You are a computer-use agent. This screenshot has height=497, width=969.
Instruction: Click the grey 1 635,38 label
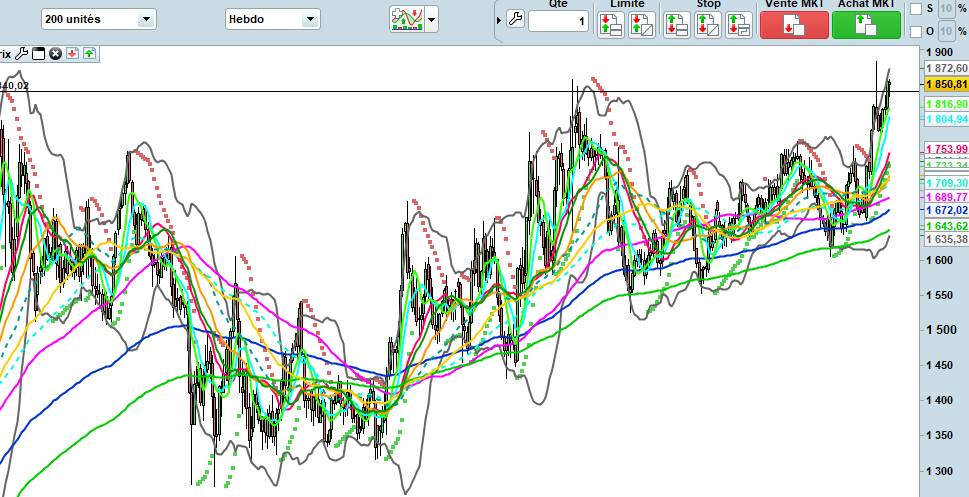click(946, 239)
